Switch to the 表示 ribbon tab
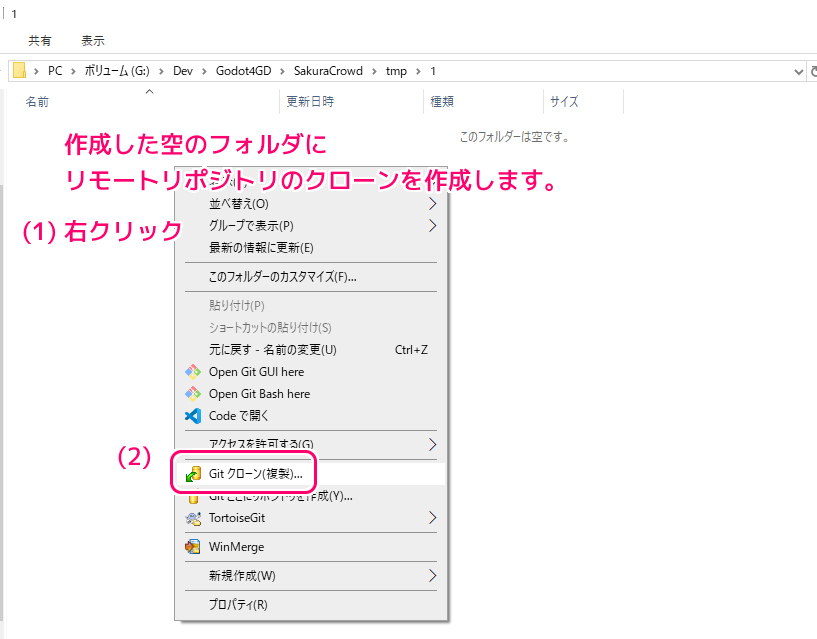This screenshot has height=639, width=817. (x=93, y=41)
